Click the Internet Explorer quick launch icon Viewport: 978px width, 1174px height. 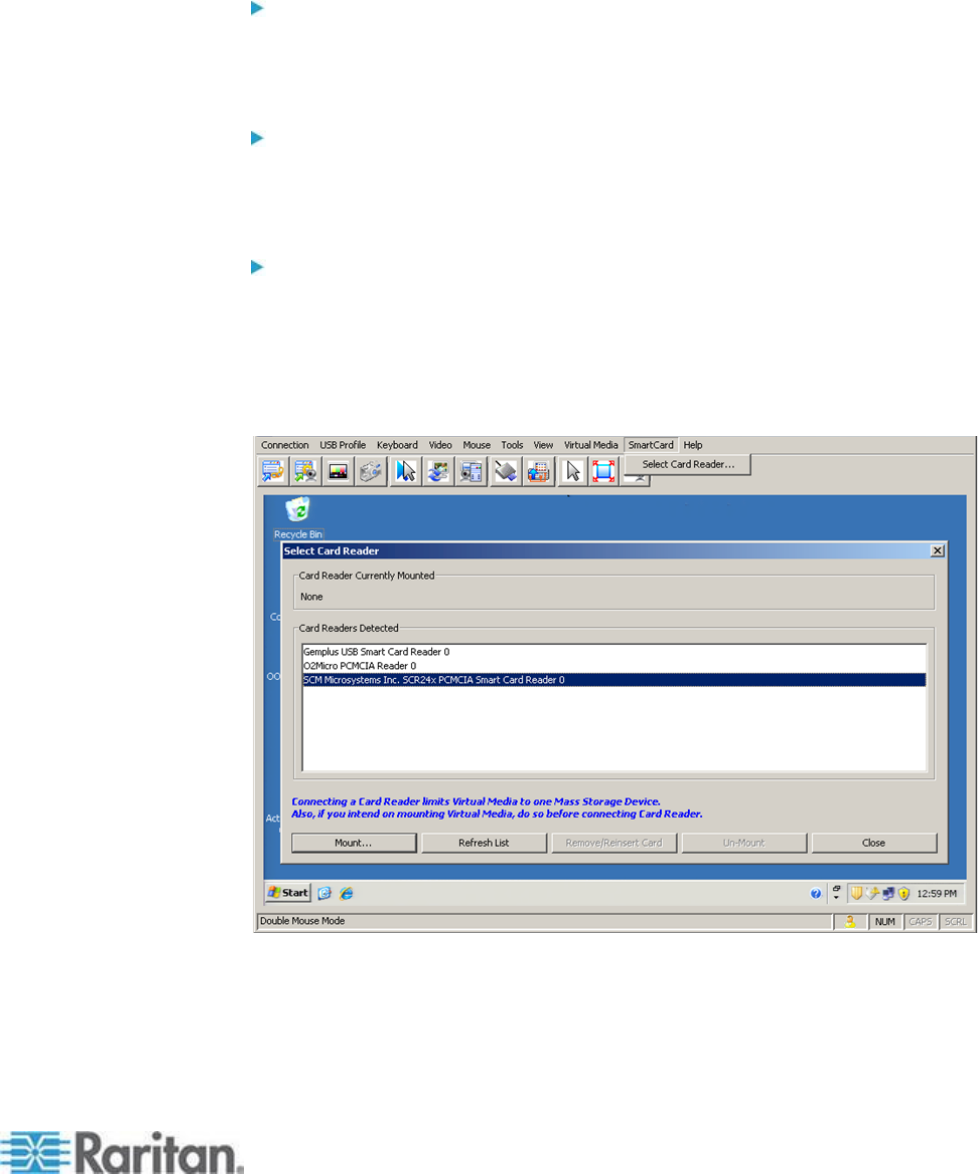(x=346, y=893)
